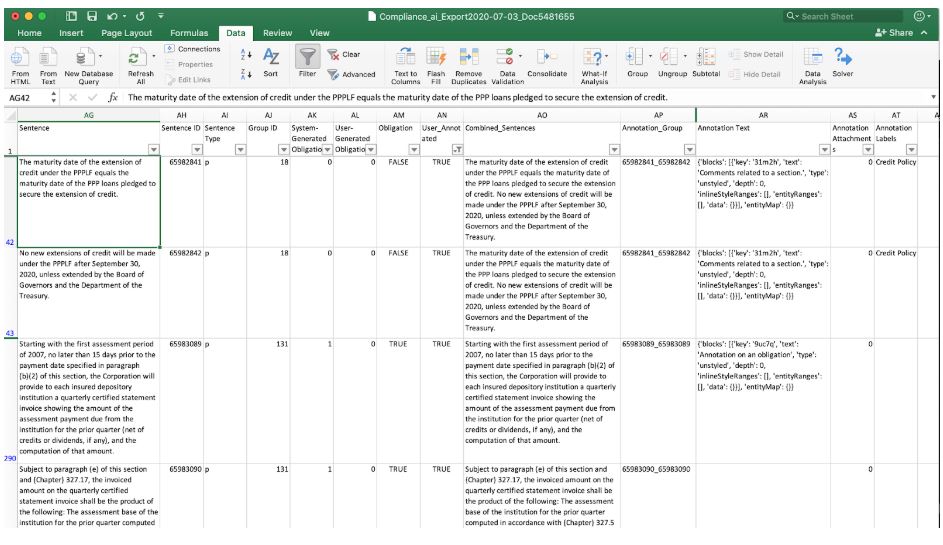Switch to the View tab
Image resolution: width=943 pixels, height=545 pixels.
[319, 33]
